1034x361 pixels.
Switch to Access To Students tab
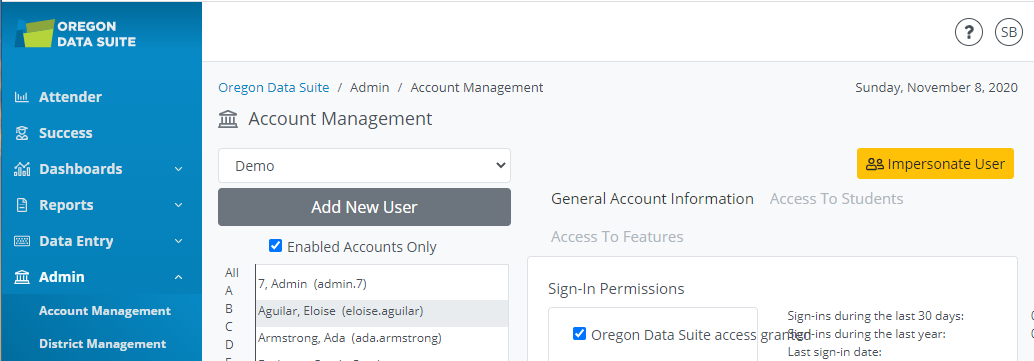click(836, 199)
